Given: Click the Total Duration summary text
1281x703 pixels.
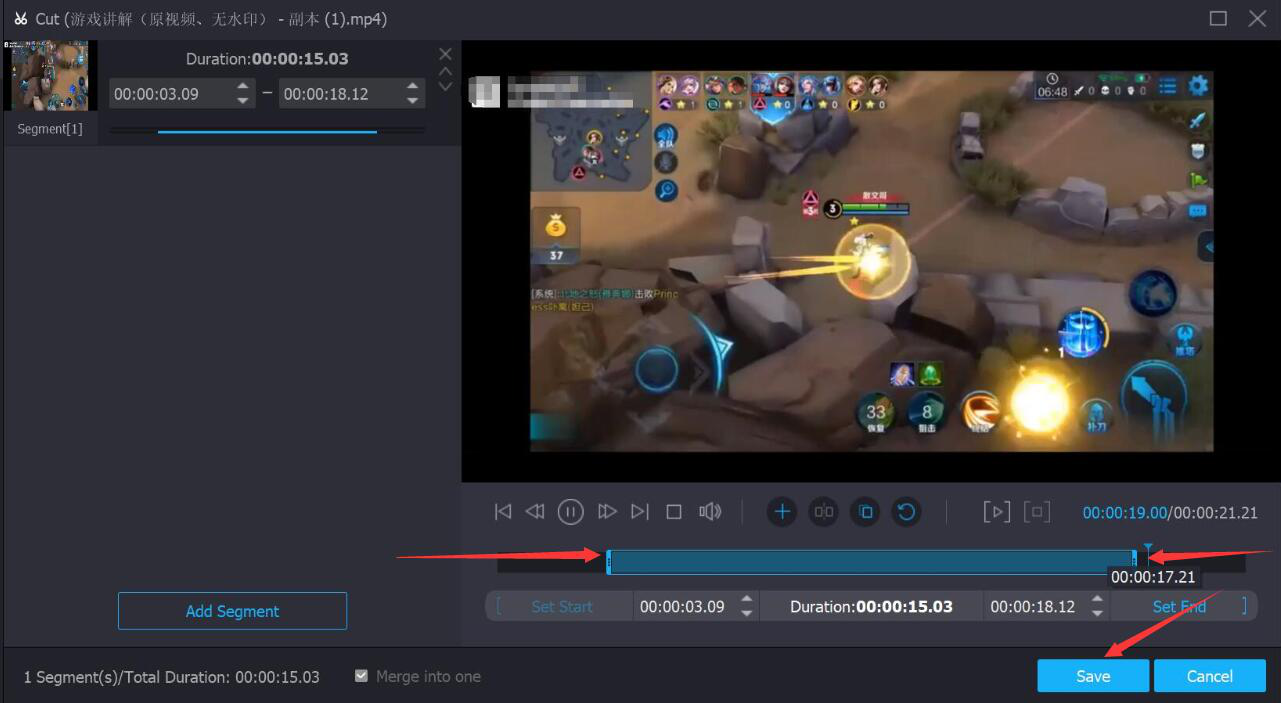Looking at the screenshot, I should coord(171,677).
